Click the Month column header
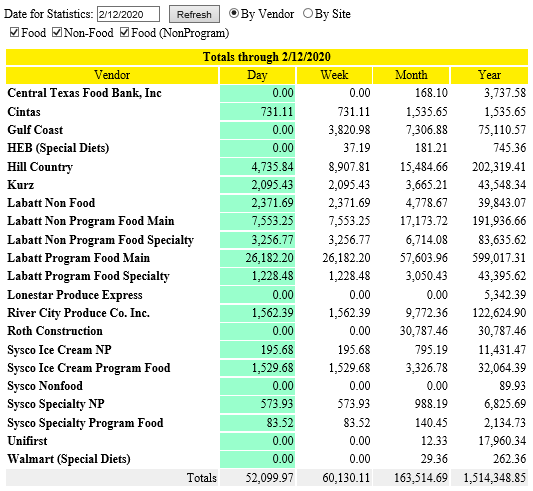Image resolution: width=533 pixels, height=491 pixels. (x=411, y=75)
